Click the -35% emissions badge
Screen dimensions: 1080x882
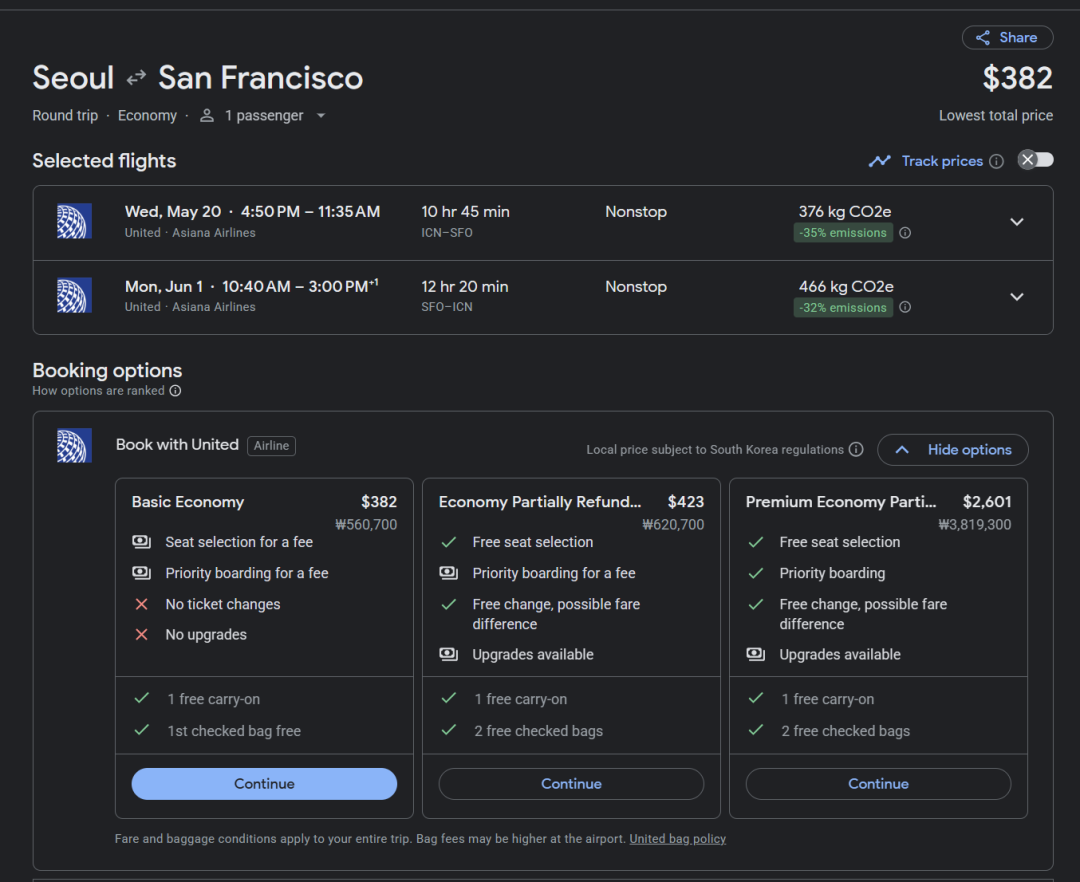tap(843, 233)
